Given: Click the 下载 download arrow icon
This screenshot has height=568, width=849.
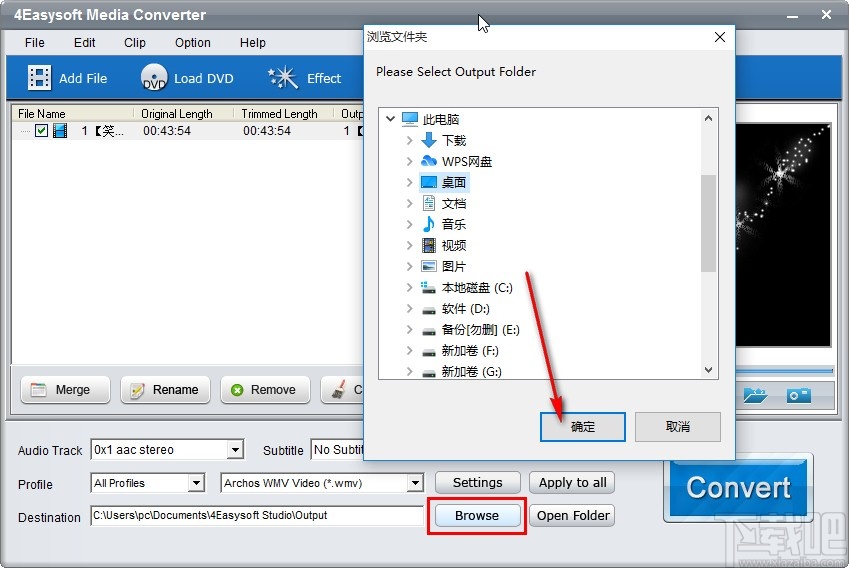Looking at the screenshot, I should point(429,140).
